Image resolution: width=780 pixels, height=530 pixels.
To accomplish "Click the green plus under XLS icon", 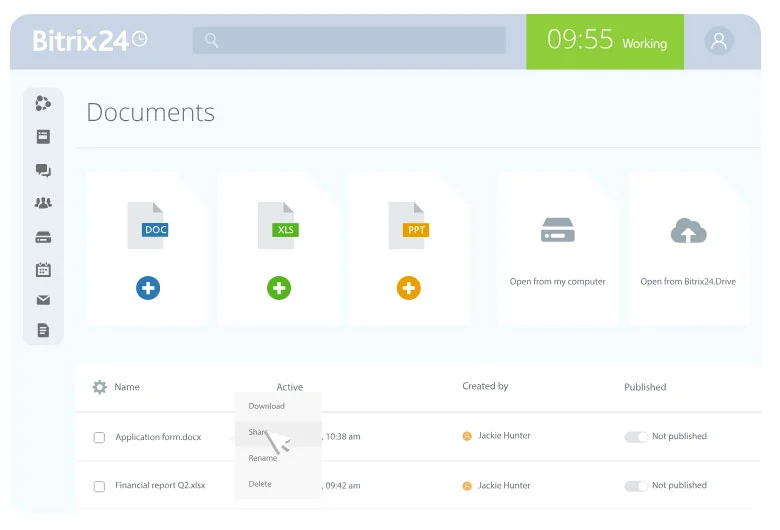I will (x=278, y=289).
